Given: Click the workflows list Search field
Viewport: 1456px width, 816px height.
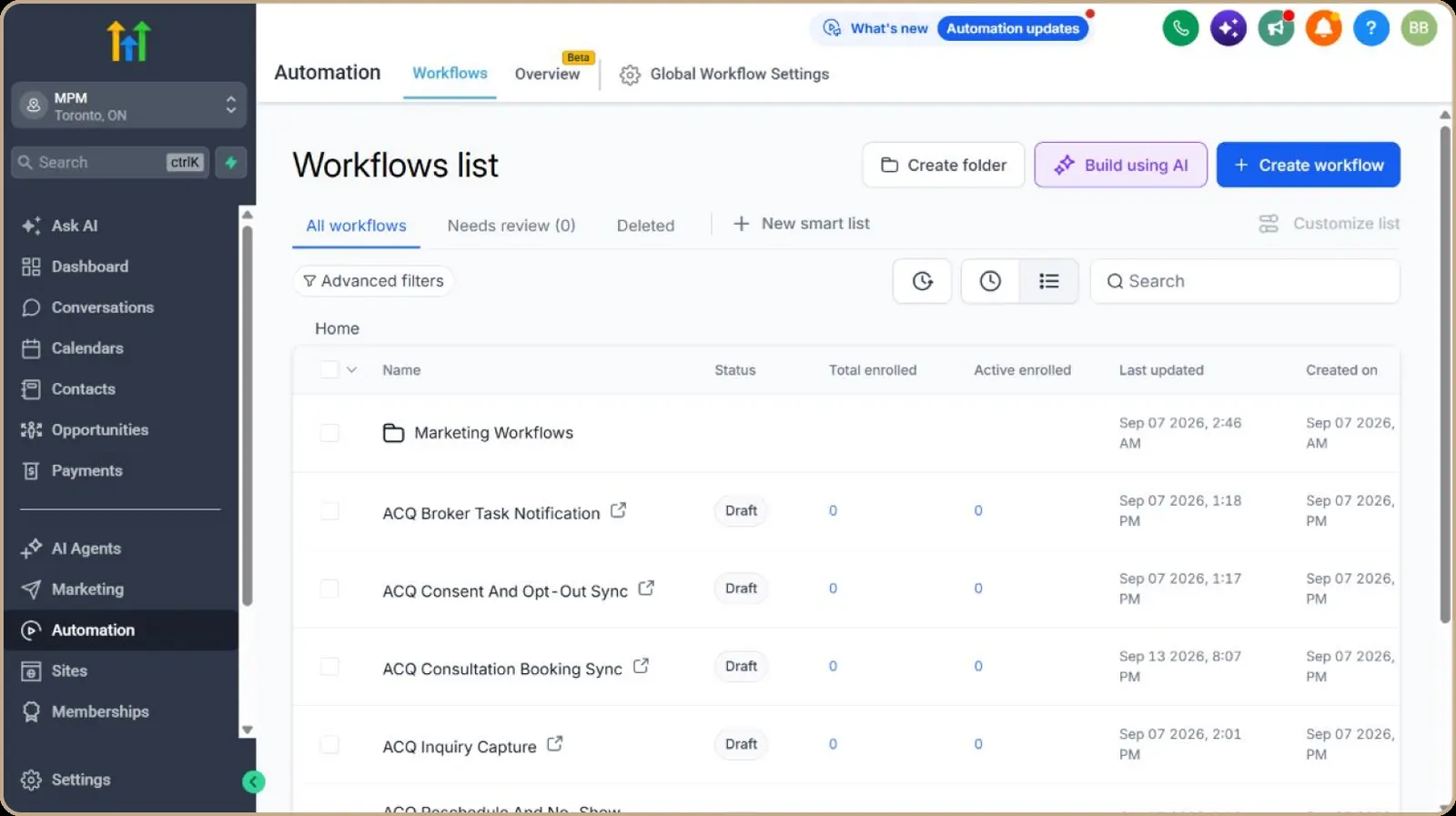Looking at the screenshot, I should [x=1245, y=281].
